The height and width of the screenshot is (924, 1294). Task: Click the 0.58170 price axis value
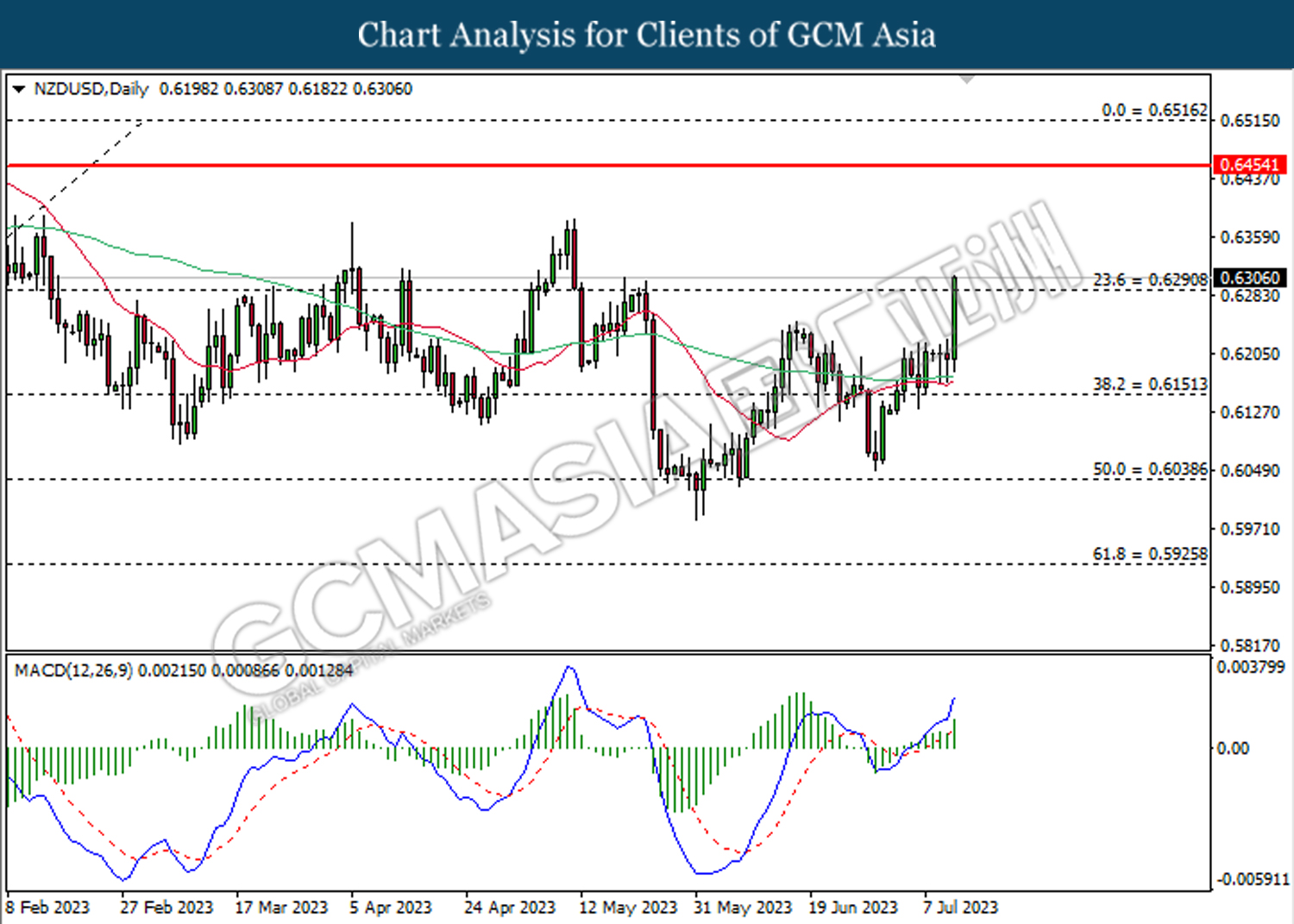tap(1250, 645)
